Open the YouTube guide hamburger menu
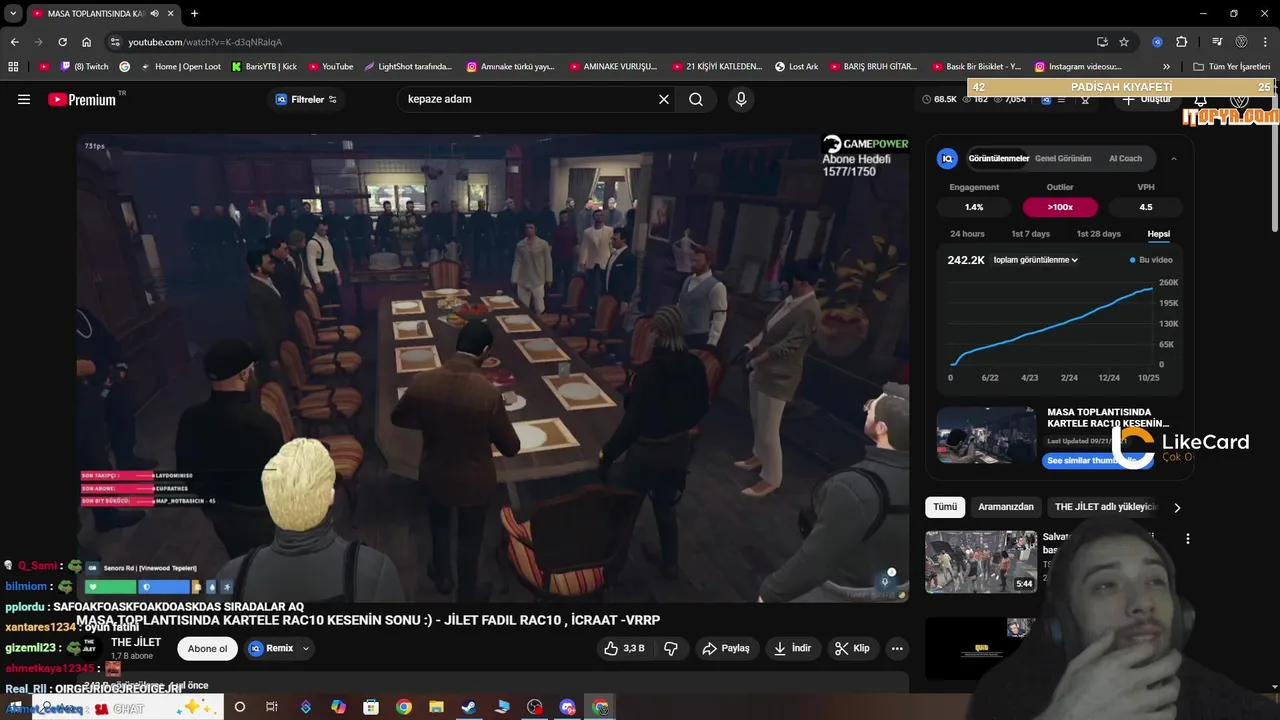The width and height of the screenshot is (1280, 720). tap(24, 99)
